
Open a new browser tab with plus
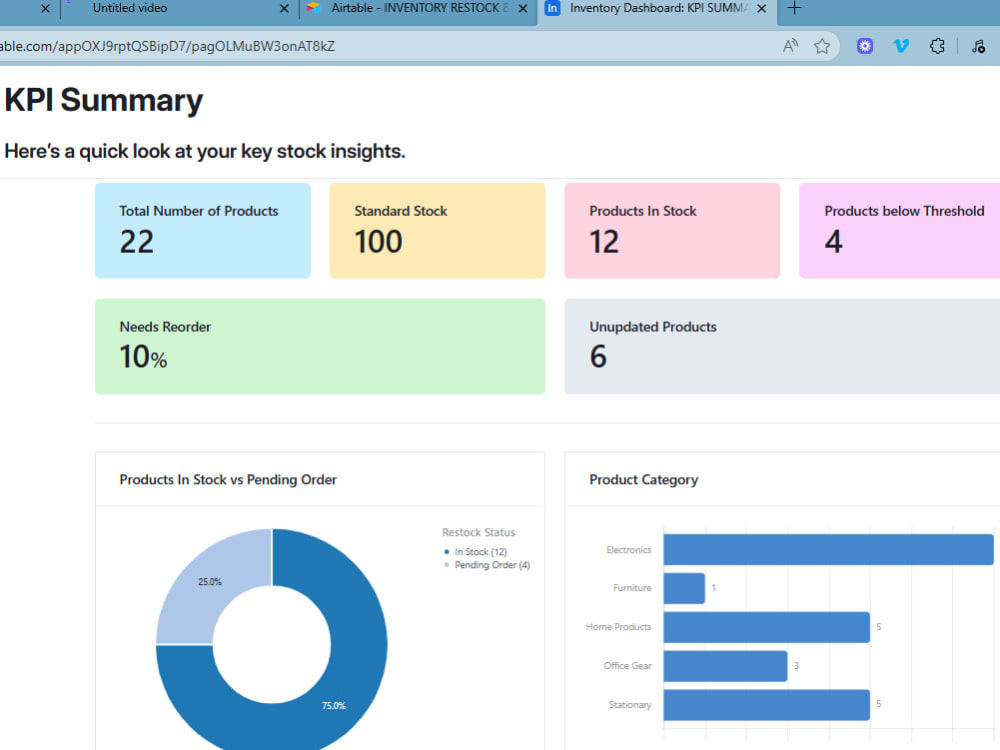(x=795, y=8)
